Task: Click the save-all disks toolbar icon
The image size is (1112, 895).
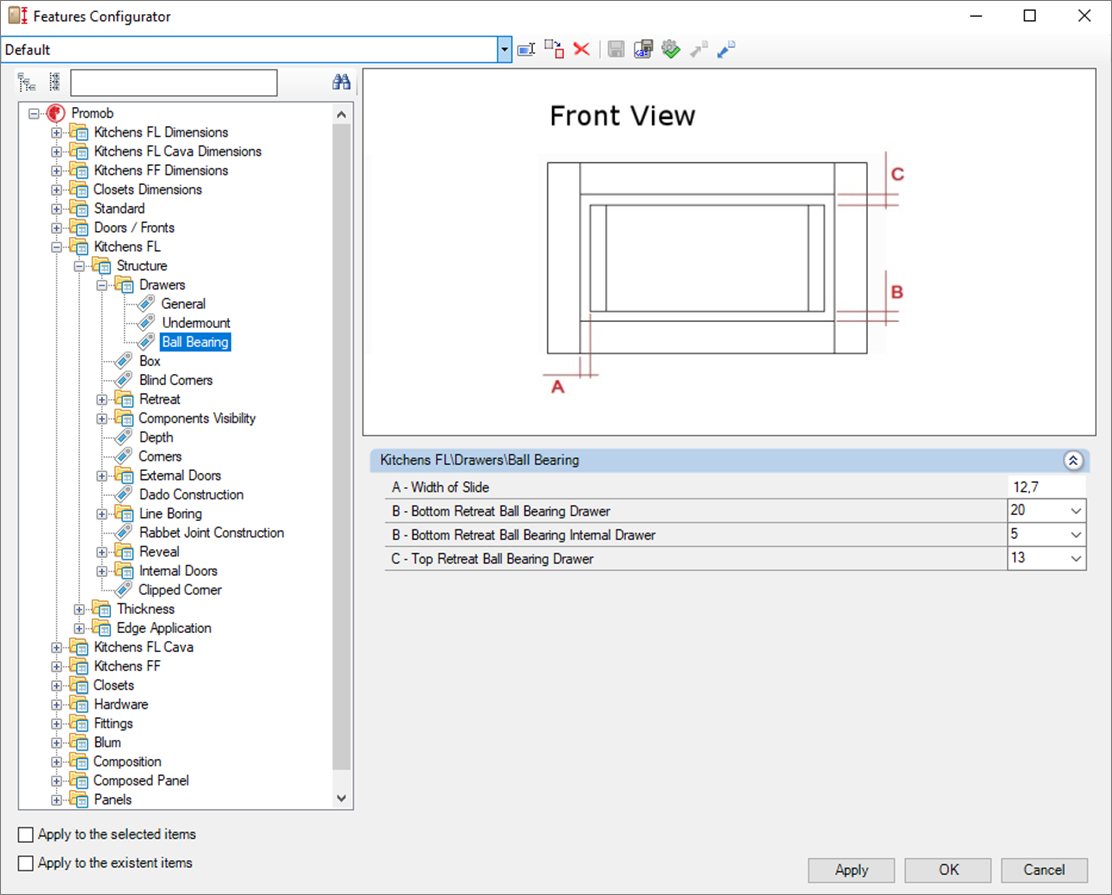Action: 644,49
